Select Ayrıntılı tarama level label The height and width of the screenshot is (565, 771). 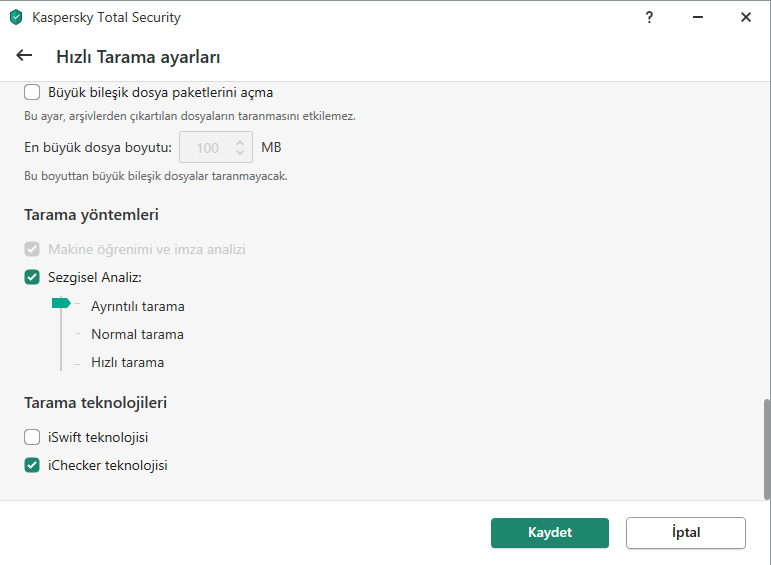[138, 306]
